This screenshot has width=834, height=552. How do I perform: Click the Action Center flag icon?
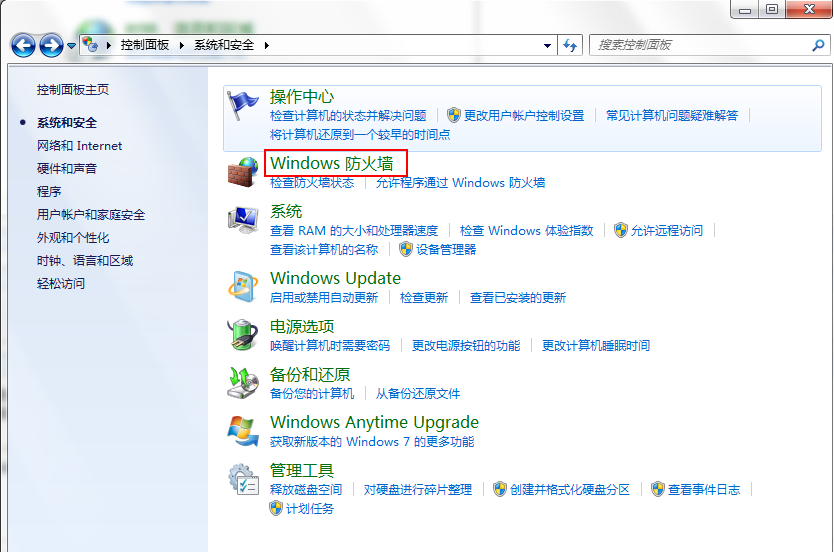click(243, 105)
